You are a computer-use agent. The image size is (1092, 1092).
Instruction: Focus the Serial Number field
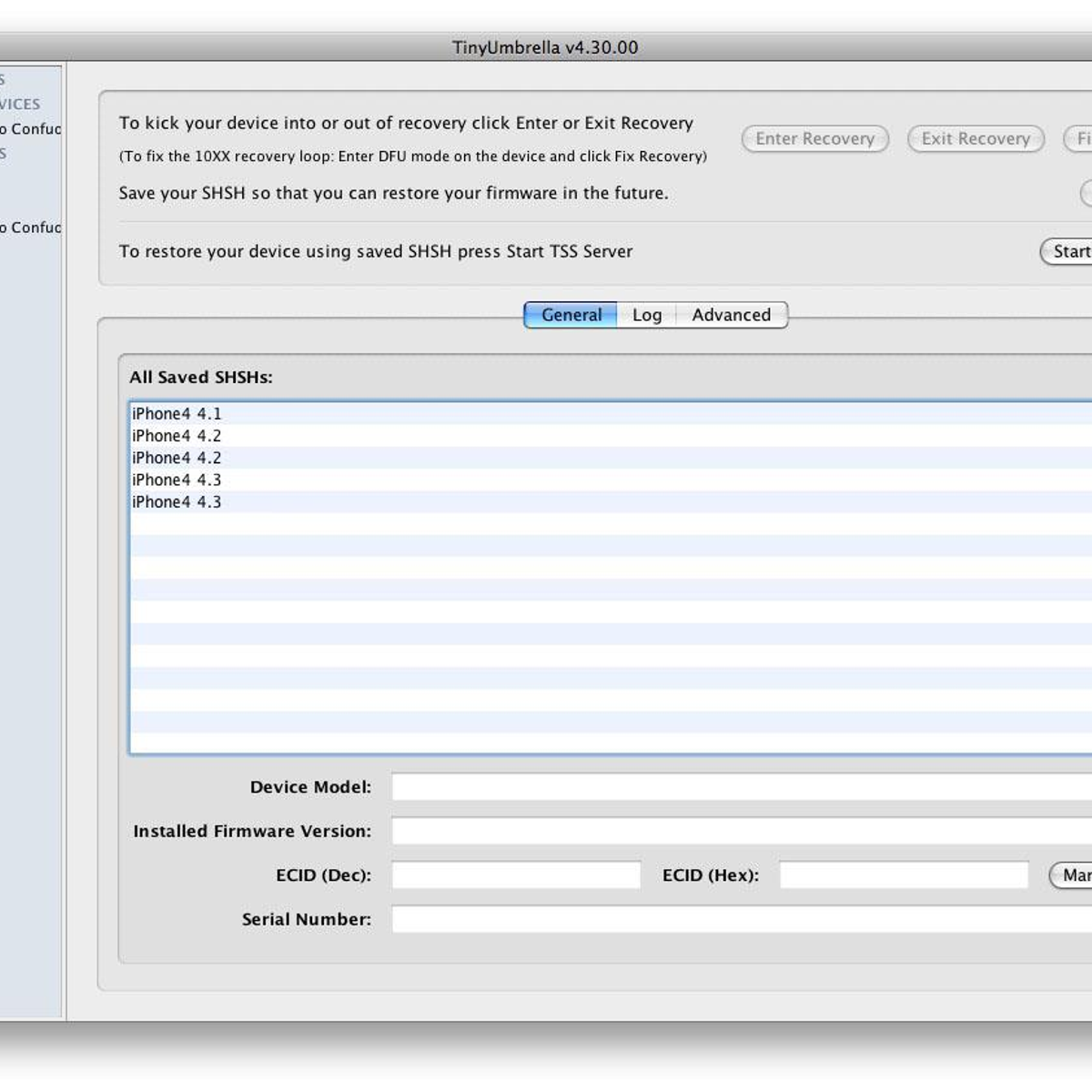[742, 919]
